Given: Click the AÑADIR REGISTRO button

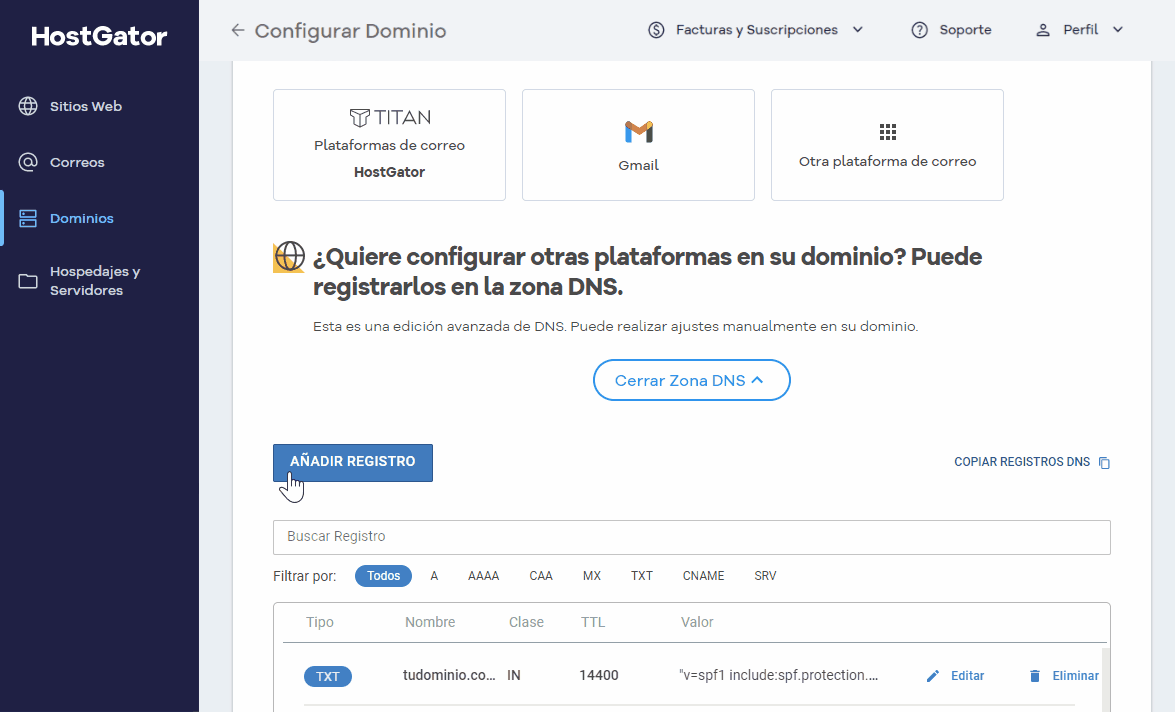Looking at the screenshot, I should pos(353,462).
